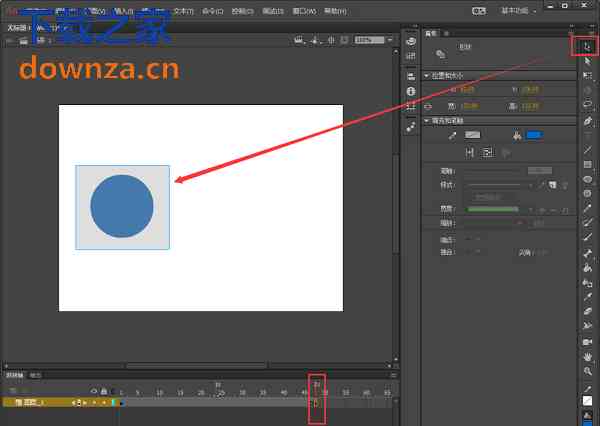Open the collapsed Transform panel icon
This screenshot has width=600, height=426.
(x=411, y=106)
